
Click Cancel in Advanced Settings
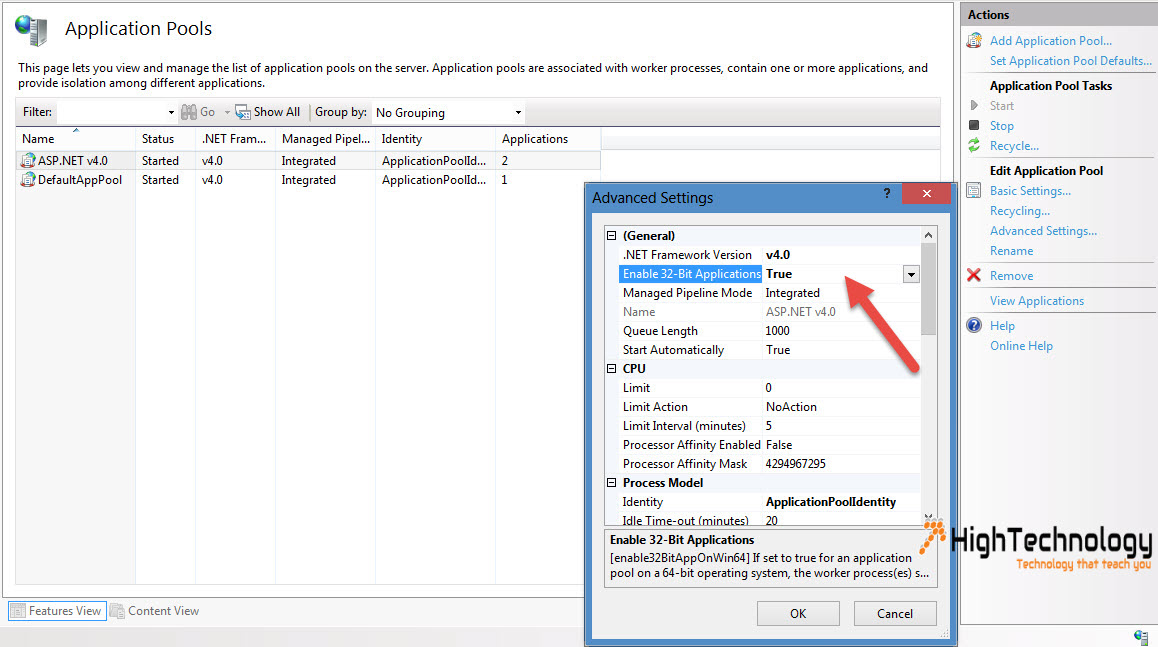coord(895,614)
